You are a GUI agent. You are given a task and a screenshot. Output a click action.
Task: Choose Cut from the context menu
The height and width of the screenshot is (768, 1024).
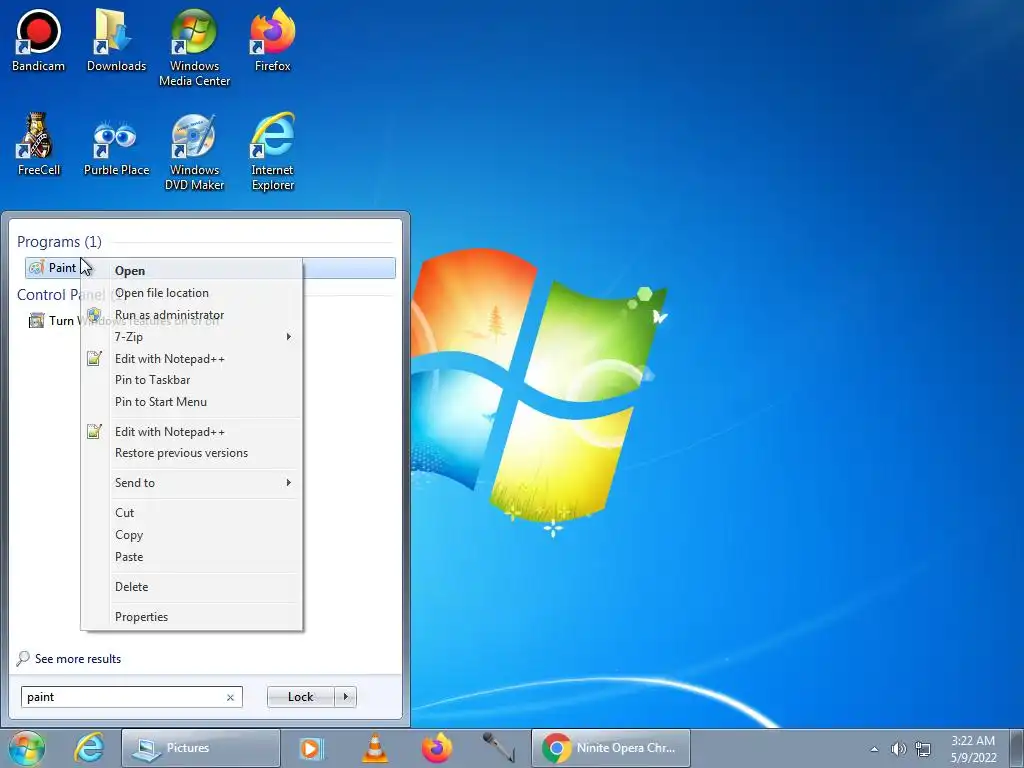click(192, 513)
